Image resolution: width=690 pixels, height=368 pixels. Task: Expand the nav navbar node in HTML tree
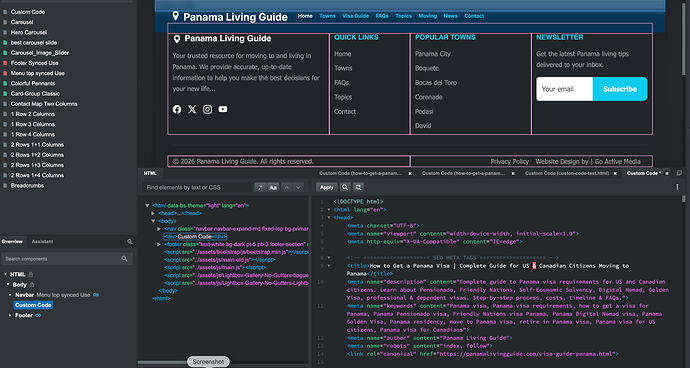(159, 229)
